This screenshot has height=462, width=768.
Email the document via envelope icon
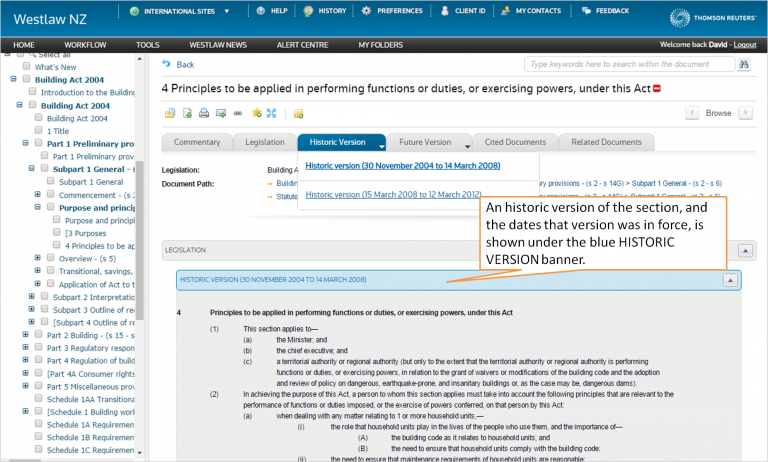tap(221, 114)
